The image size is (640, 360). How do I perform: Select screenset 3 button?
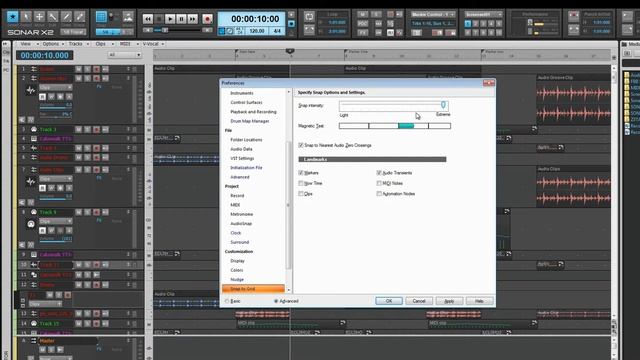483,24
